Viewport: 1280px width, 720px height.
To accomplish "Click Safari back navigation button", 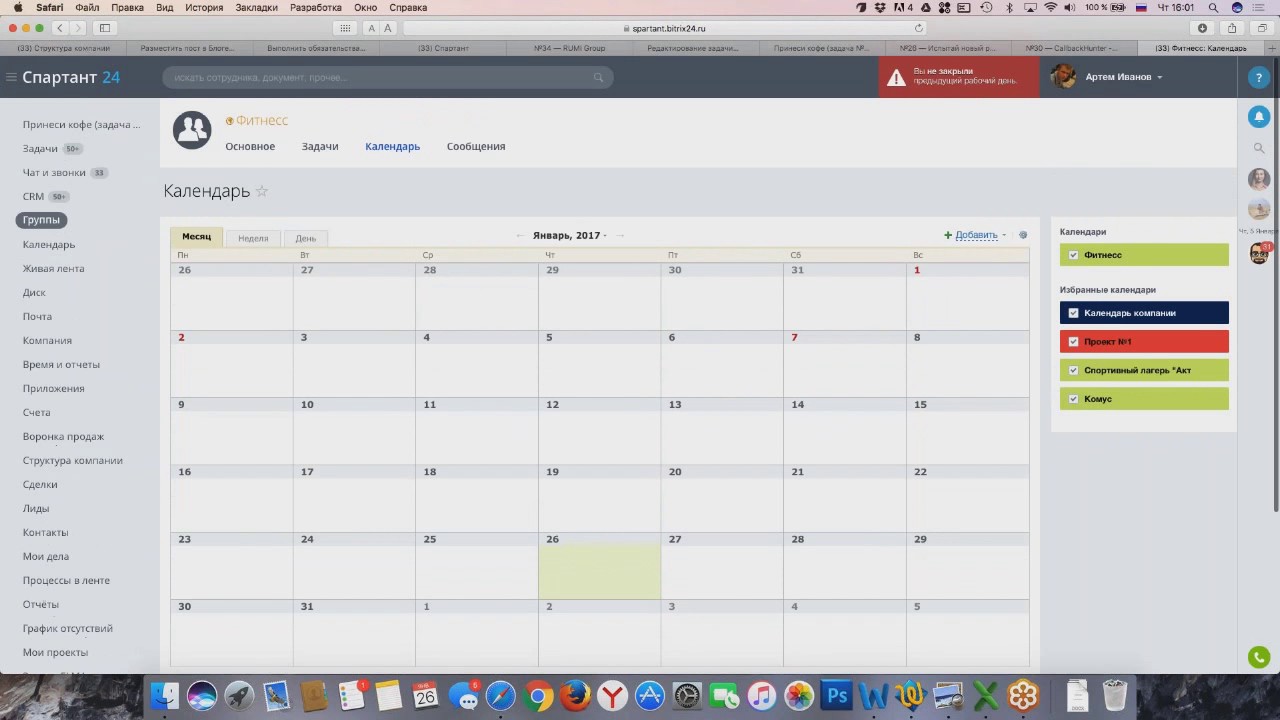I will point(59,28).
